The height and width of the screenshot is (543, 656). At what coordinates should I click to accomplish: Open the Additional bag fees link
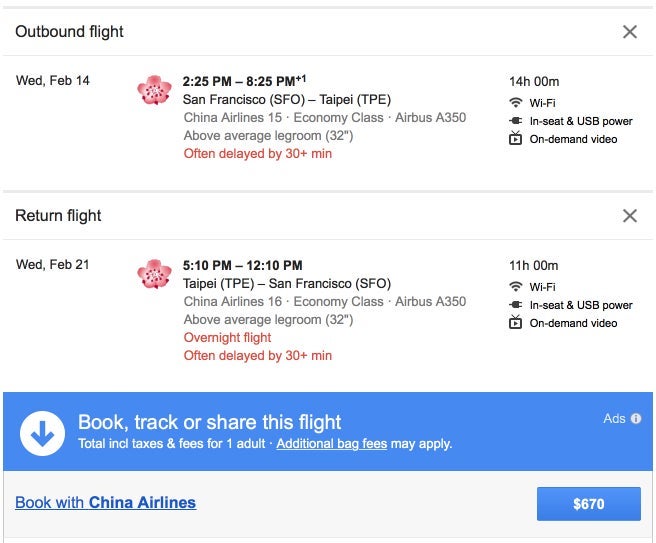coord(331,443)
